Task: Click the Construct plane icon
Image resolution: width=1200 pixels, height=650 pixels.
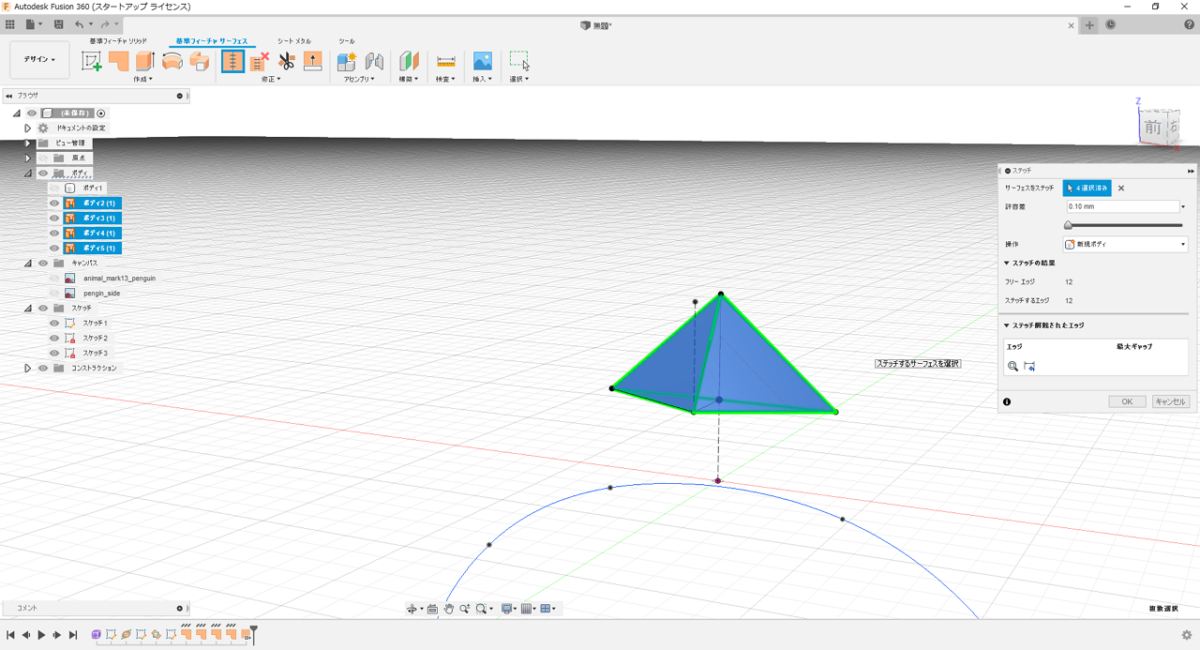Action: coord(409,61)
